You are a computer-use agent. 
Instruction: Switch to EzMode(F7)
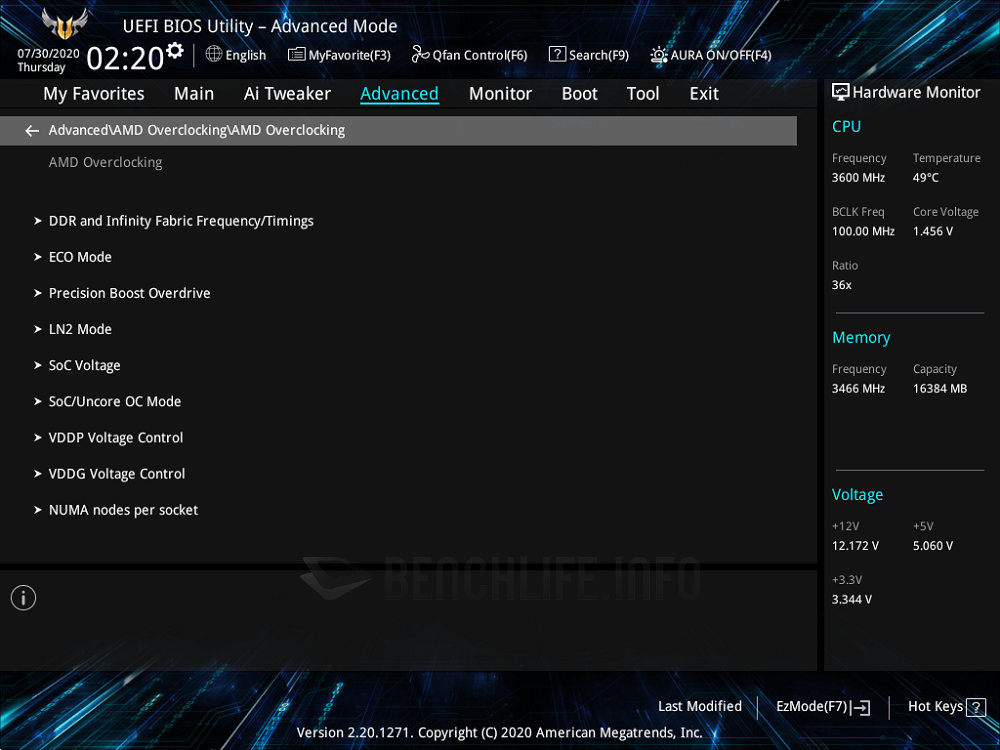(x=822, y=707)
